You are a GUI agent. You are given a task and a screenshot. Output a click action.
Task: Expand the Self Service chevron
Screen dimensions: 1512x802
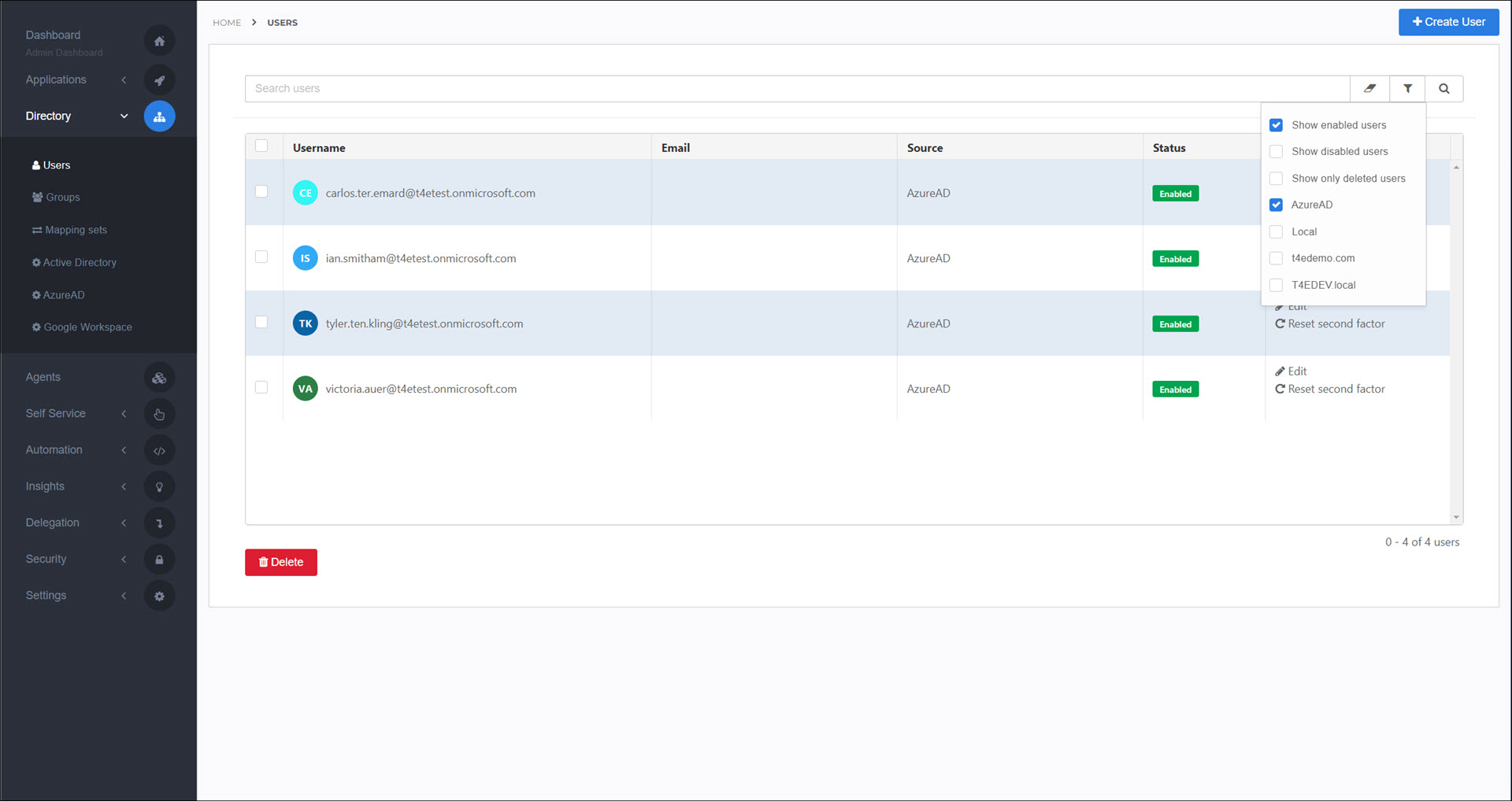tap(124, 414)
